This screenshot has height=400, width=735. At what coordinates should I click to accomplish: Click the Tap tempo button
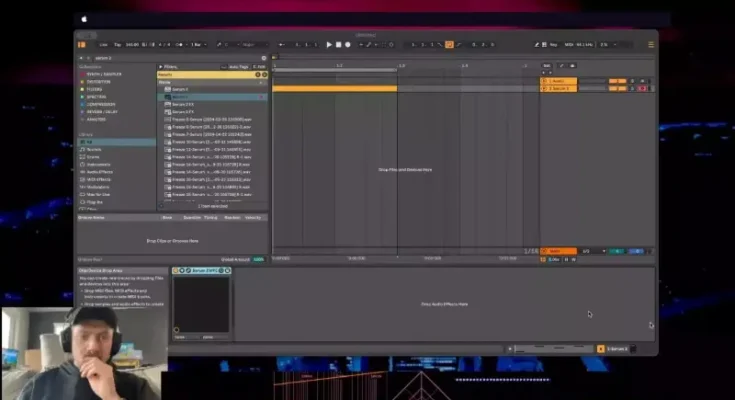[x=117, y=45]
